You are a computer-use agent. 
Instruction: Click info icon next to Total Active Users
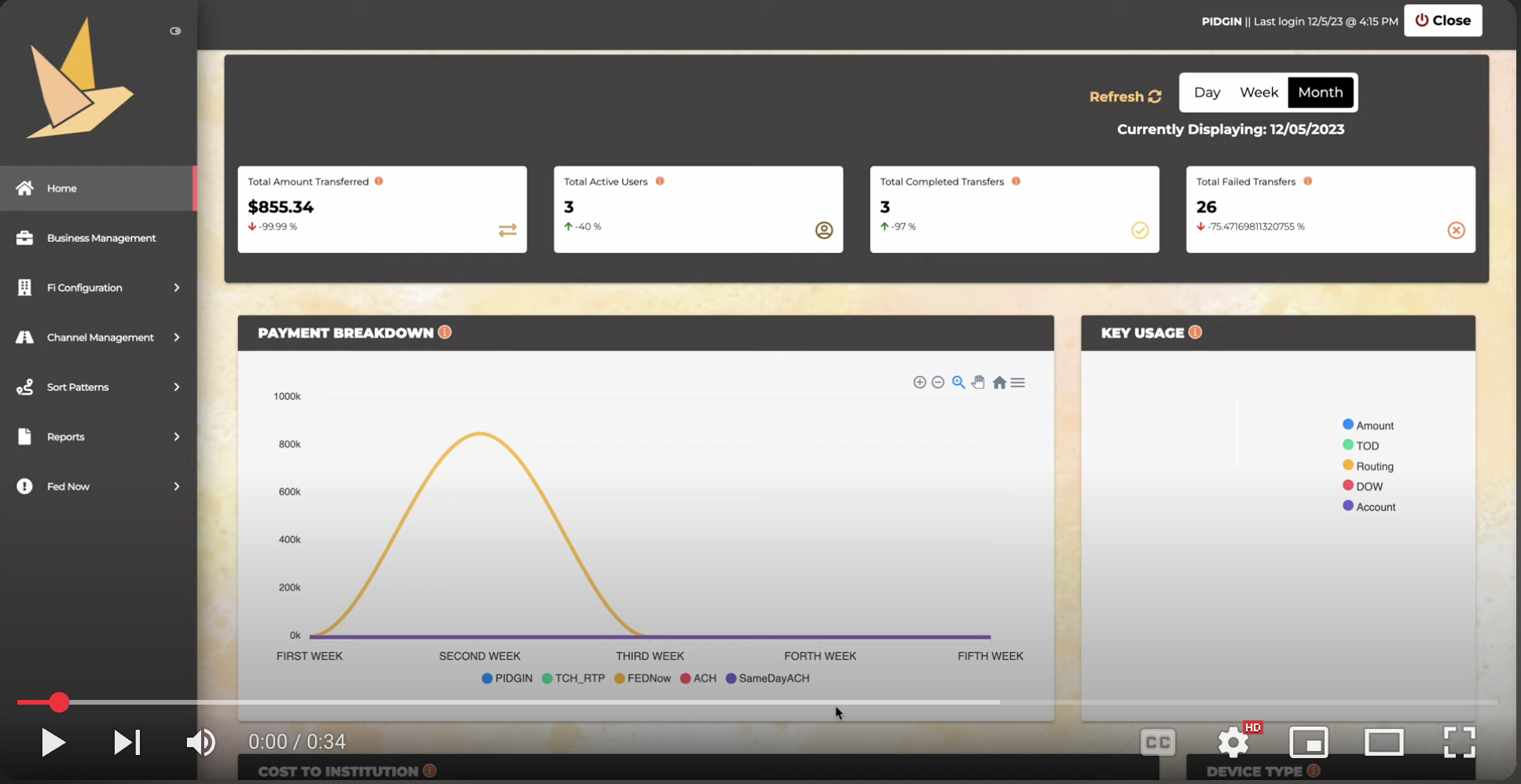(x=660, y=181)
